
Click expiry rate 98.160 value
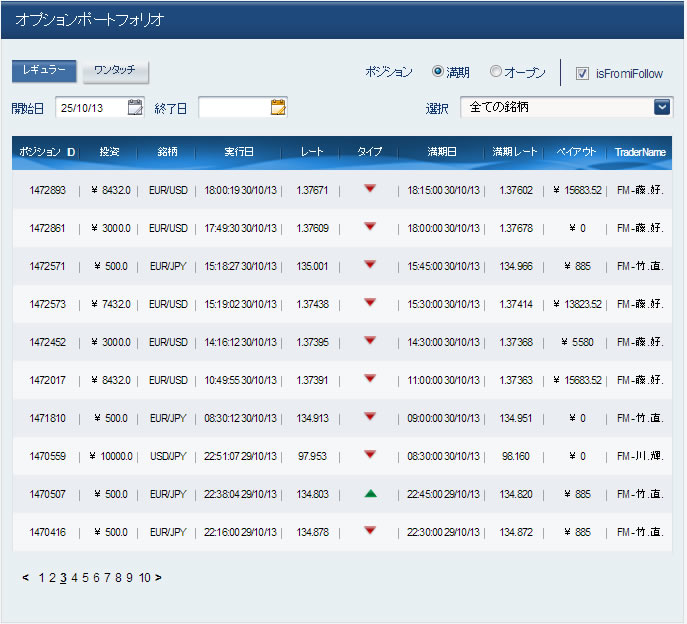tap(516, 456)
